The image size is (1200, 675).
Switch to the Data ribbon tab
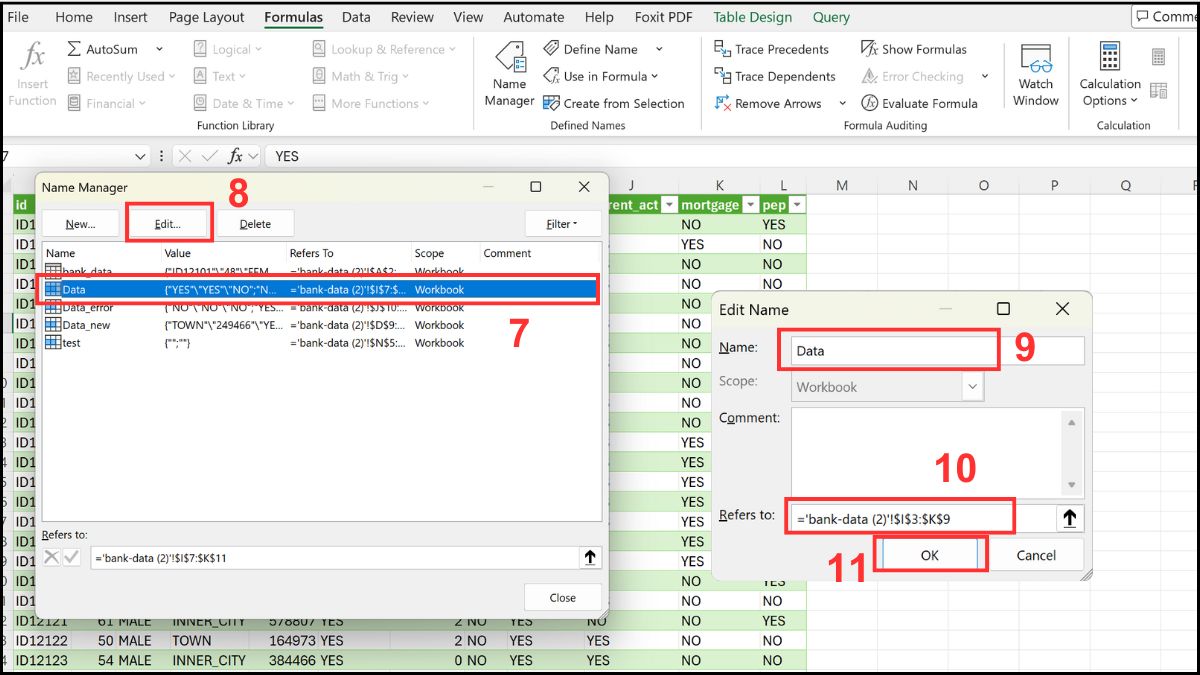click(356, 16)
